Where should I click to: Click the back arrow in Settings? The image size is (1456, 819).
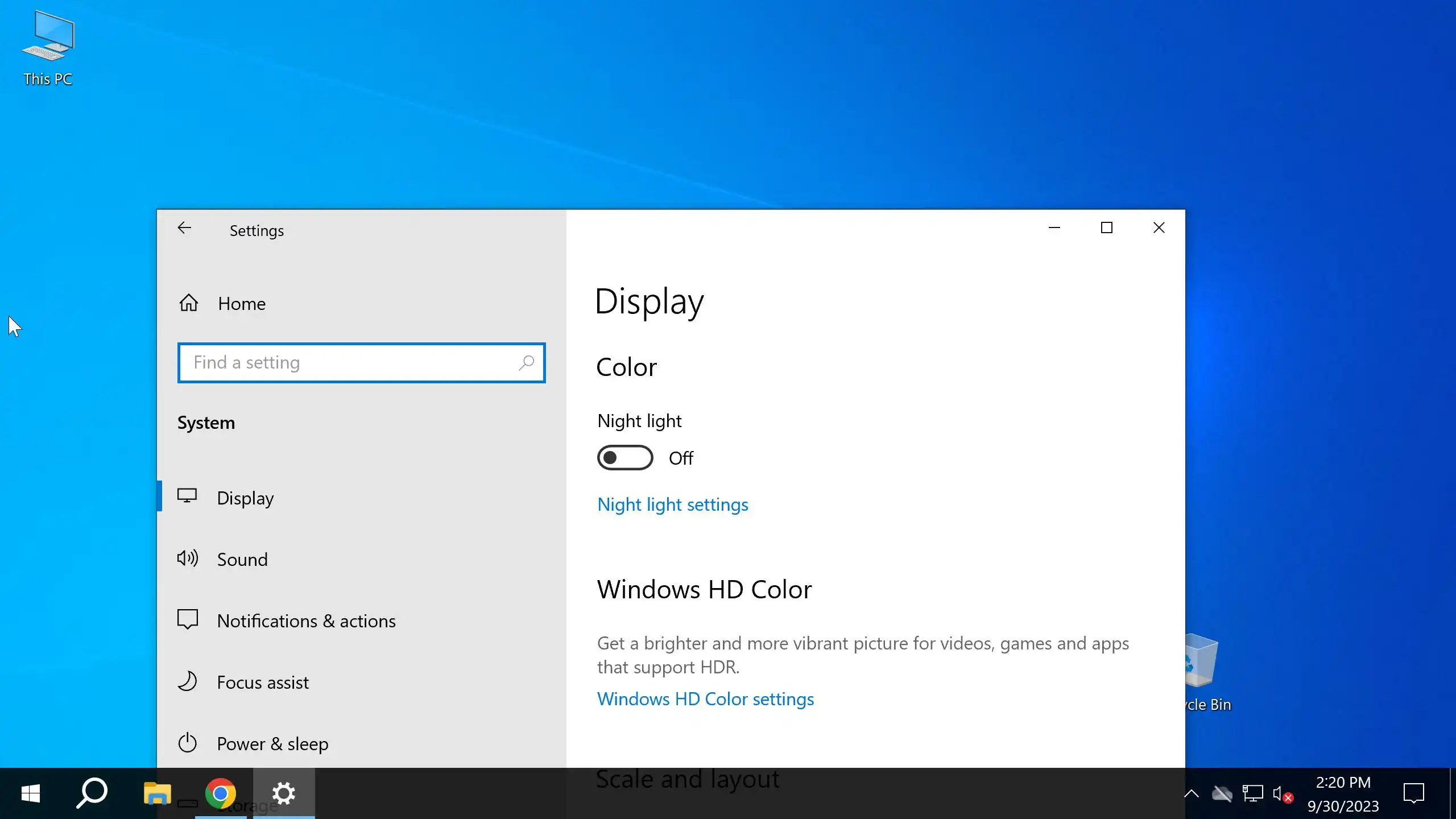(x=184, y=229)
